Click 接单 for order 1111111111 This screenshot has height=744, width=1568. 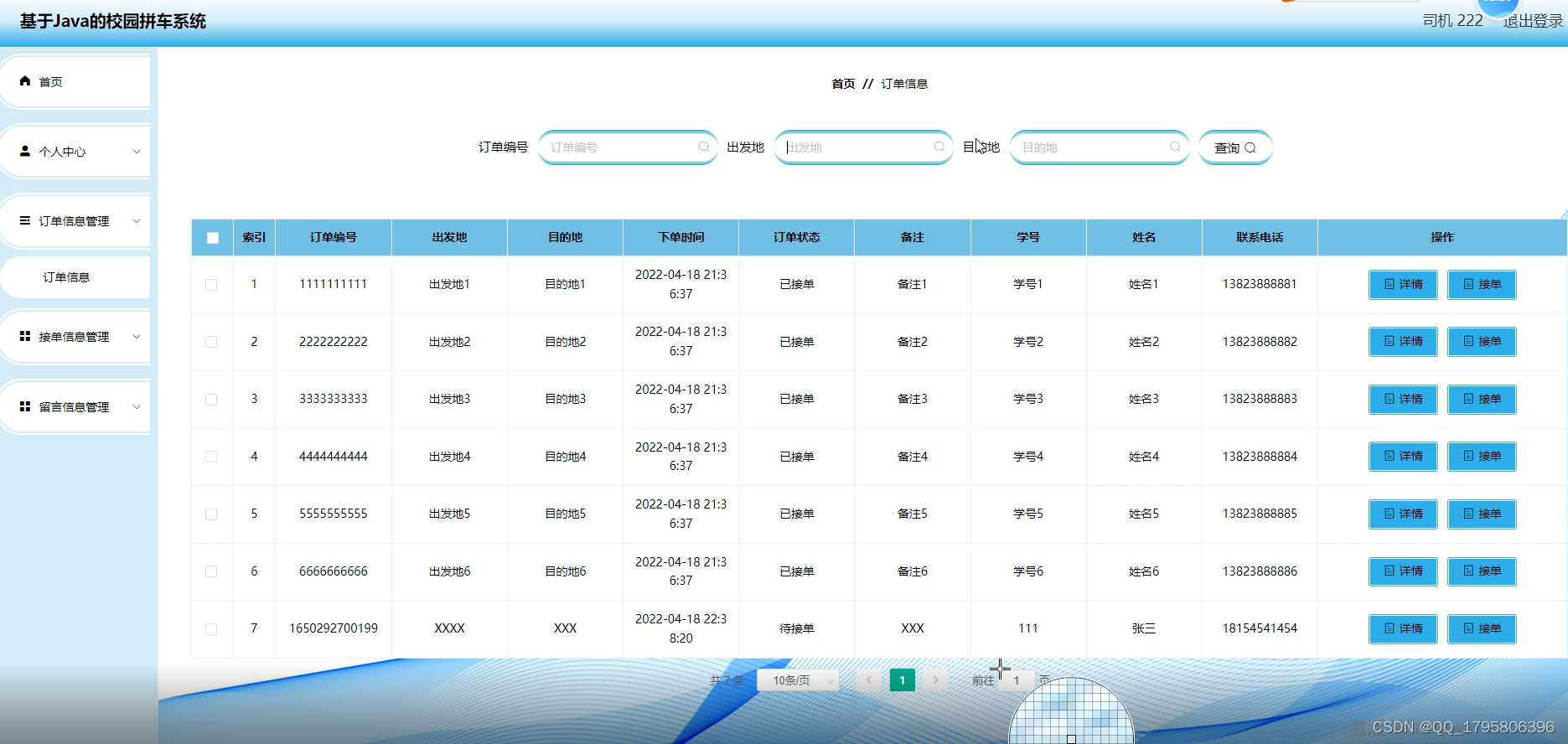[1482, 285]
